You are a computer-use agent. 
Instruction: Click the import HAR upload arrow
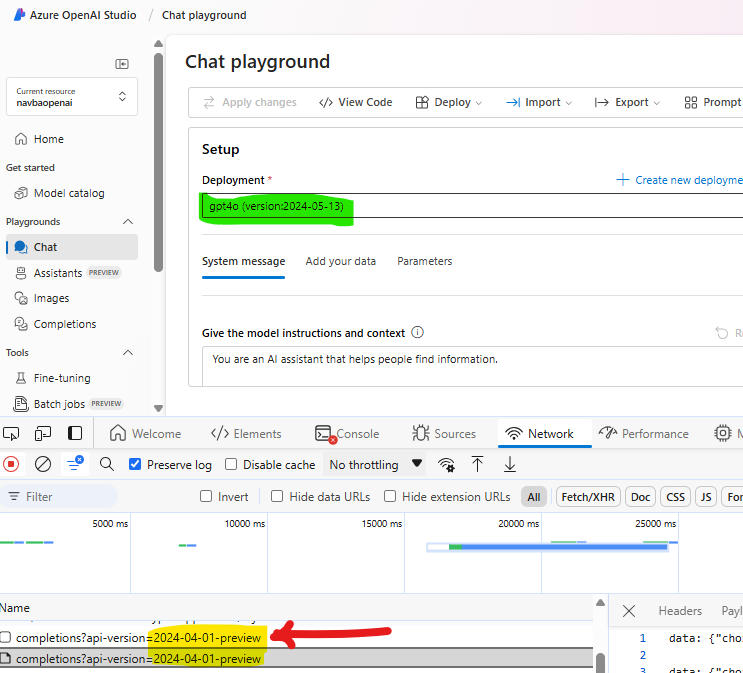point(477,464)
